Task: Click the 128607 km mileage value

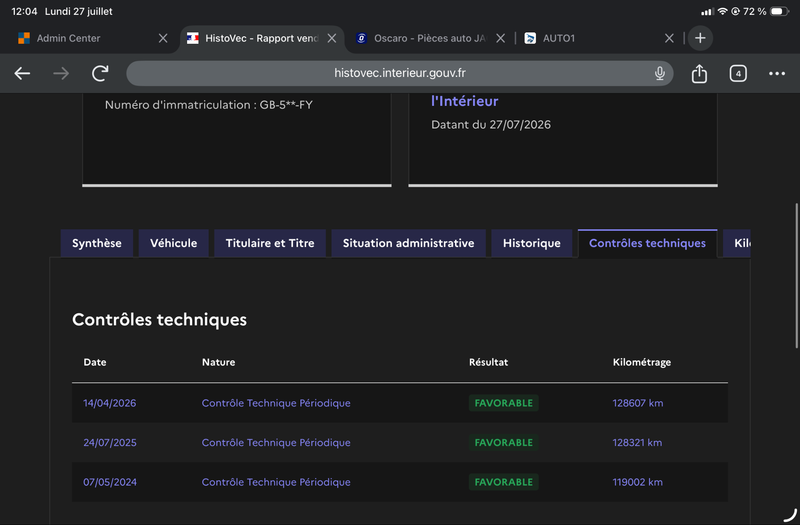Action: click(638, 403)
